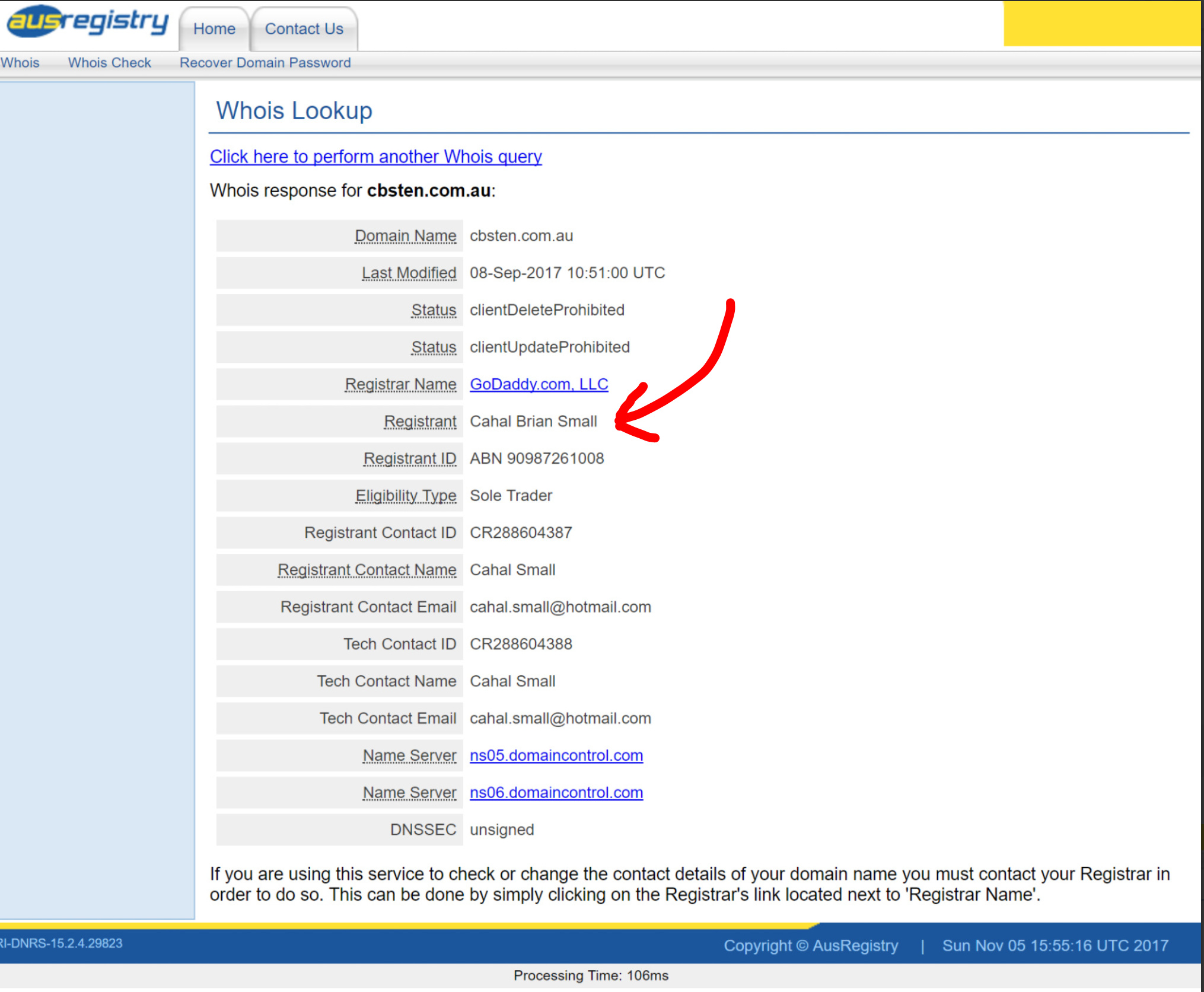The image size is (1204, 992).
Task: Click the Registrant ID field label
Action: coord(409,458)
